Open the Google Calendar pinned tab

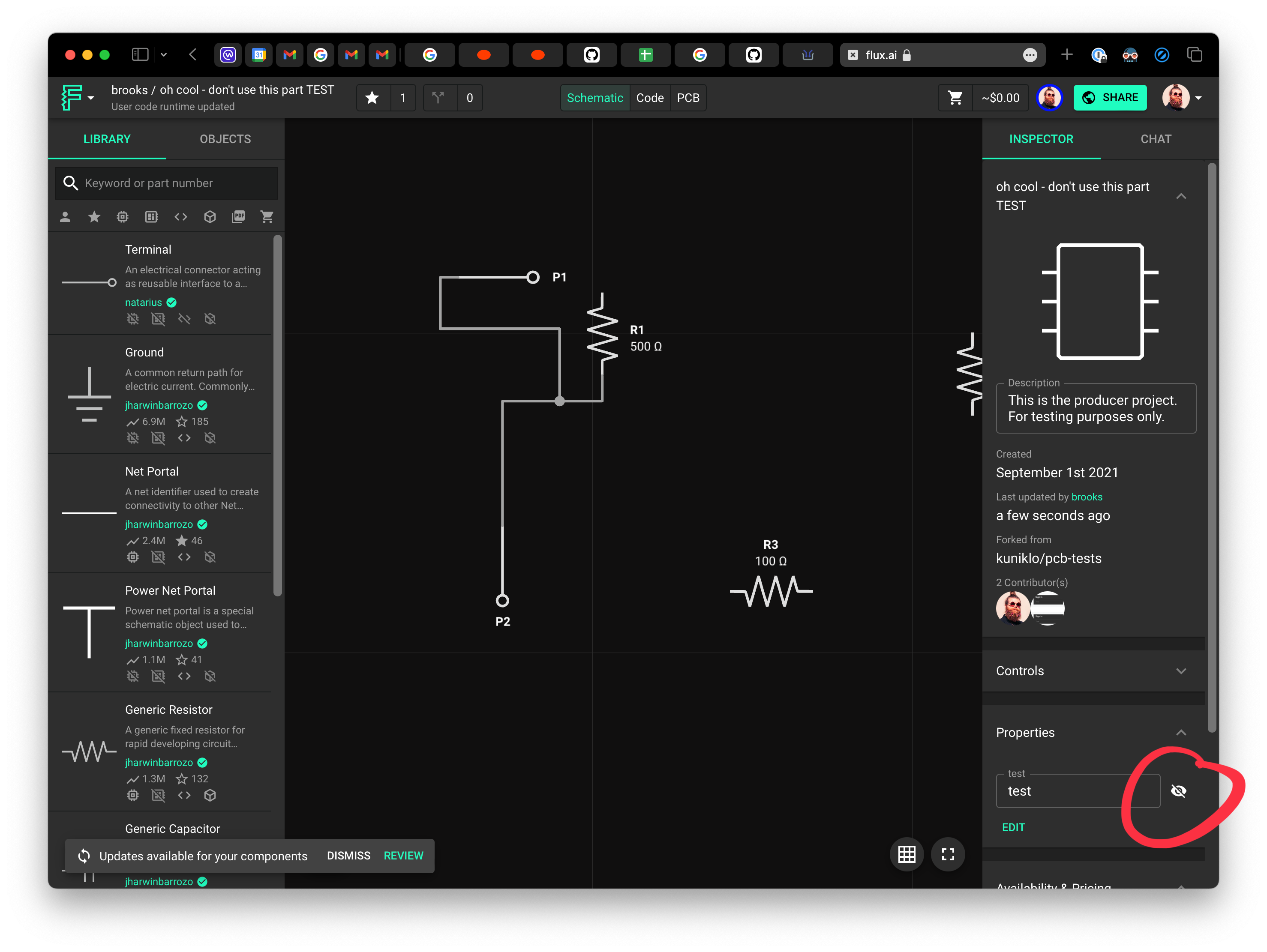(x=259, y=54)
